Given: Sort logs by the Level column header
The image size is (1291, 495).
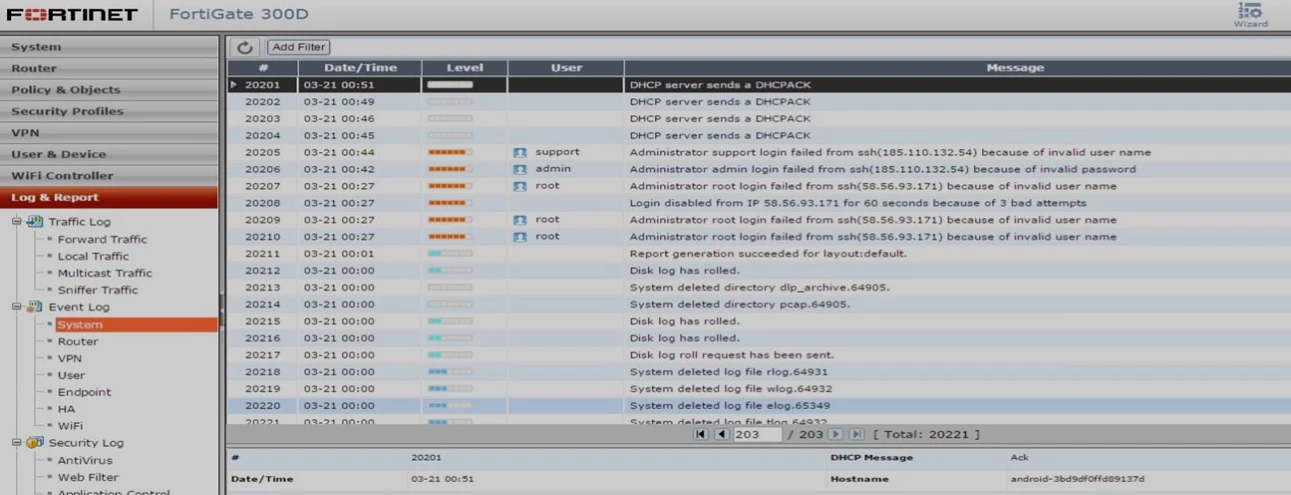Looking at the screenshot, I should click(464, 68).
